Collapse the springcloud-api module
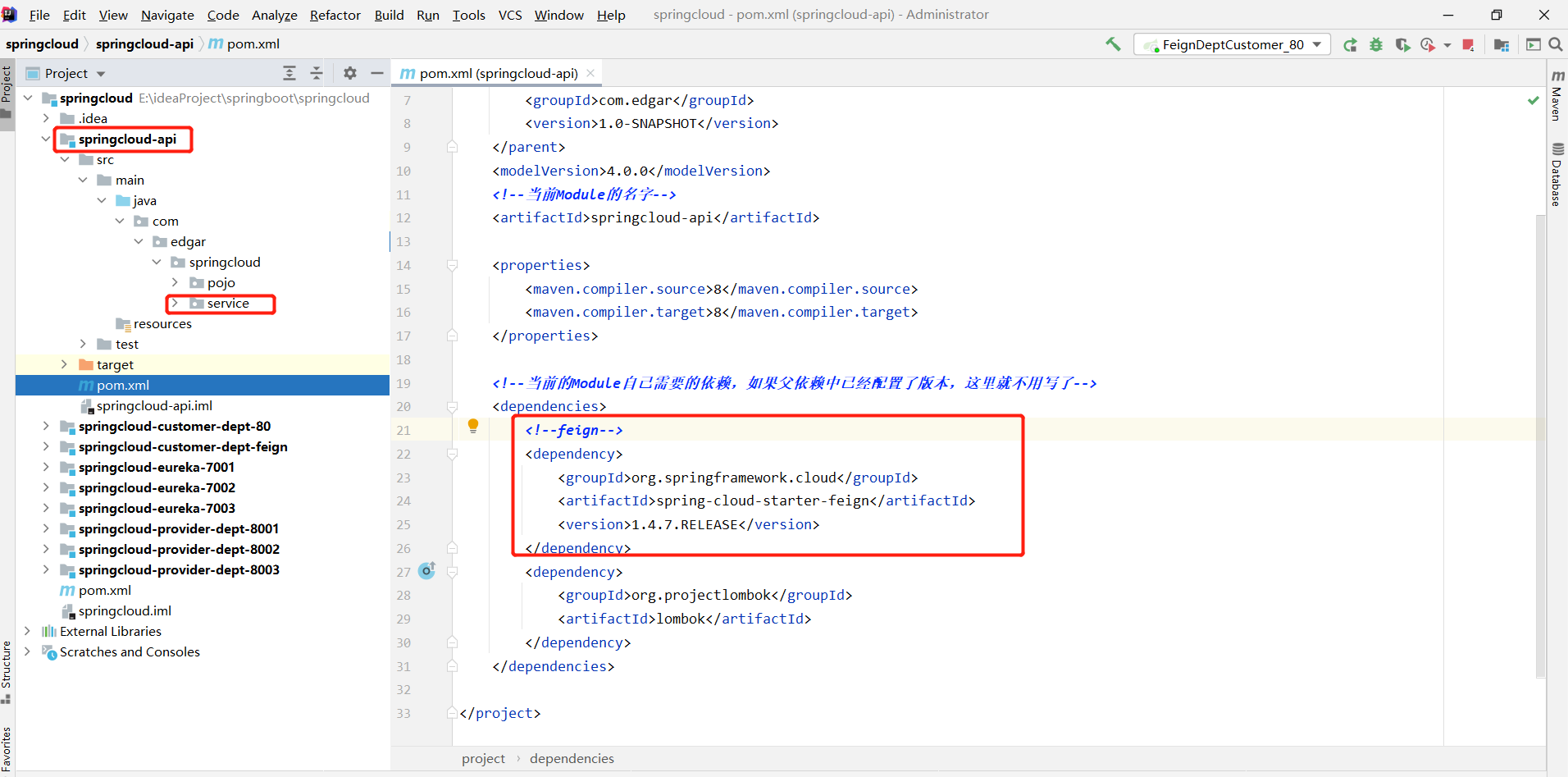Viewport: 1568px width, 777px height. coord(46,139)
